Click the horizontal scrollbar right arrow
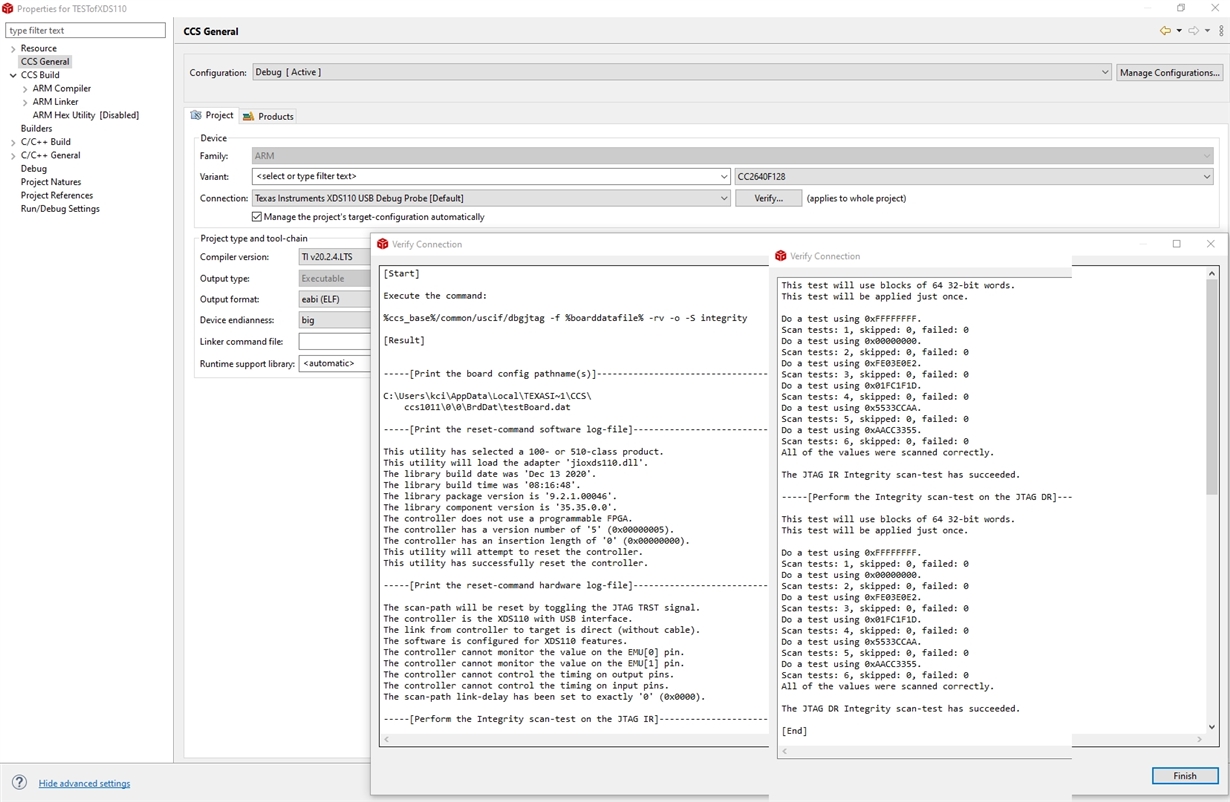The image size is (1230, 802). tap(1199, 739)
